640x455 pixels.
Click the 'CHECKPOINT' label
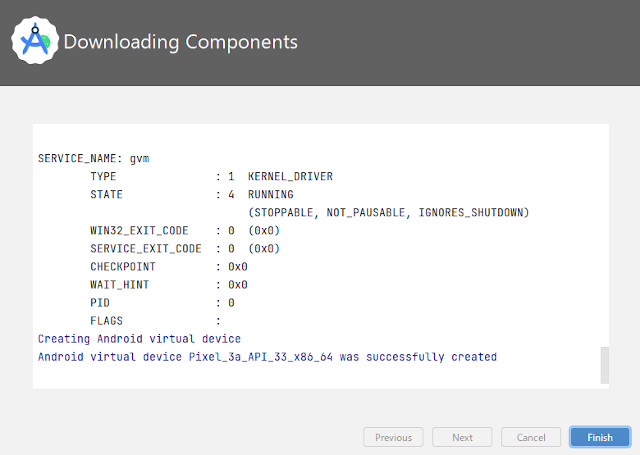coord(123,266)
